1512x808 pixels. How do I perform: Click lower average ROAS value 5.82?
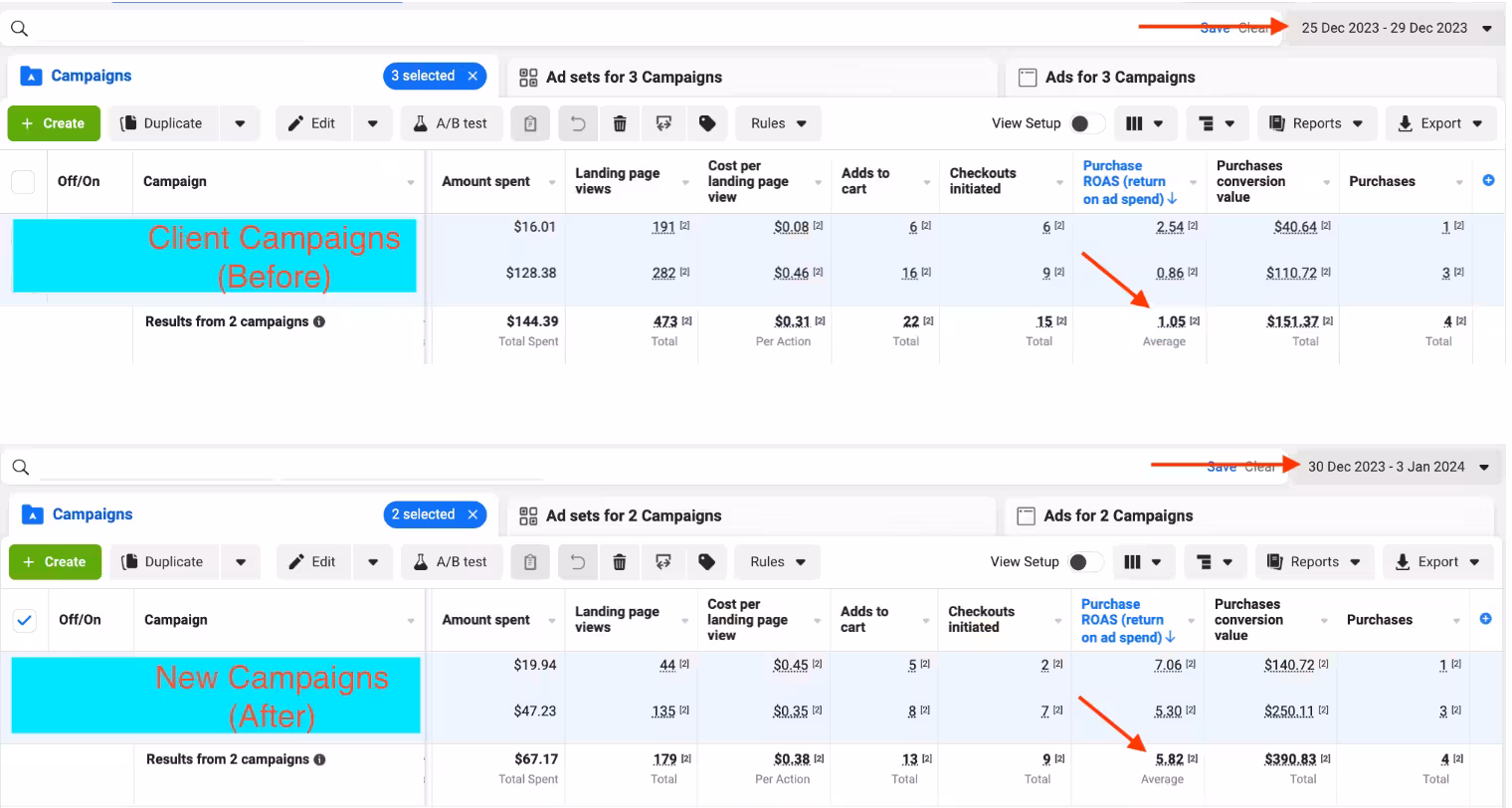pos(1169,759)
